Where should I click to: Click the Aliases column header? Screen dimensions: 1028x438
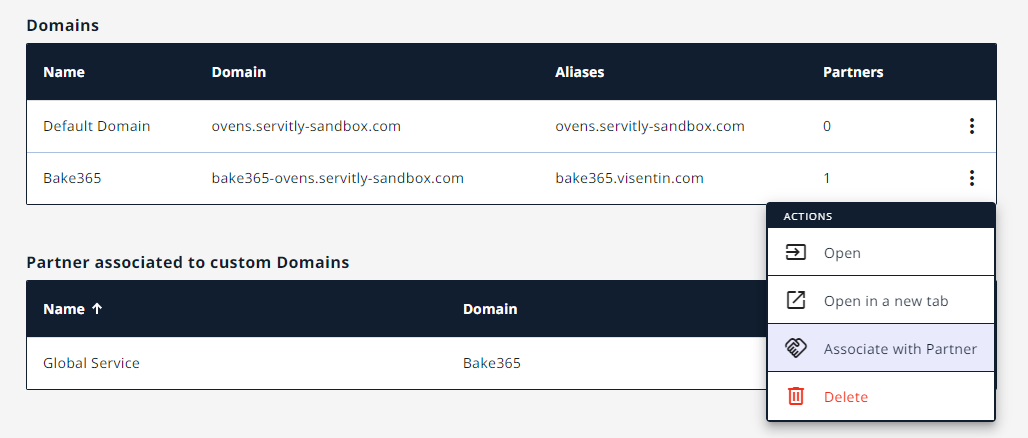pos(579,72)
